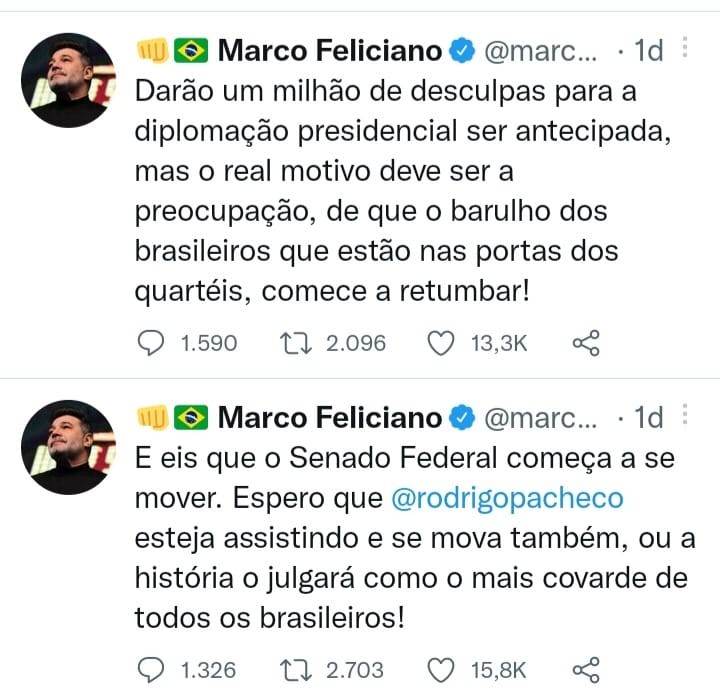Share the Senado Federal tweet
This screenshot has width=720, height=700.
[586, 670]
